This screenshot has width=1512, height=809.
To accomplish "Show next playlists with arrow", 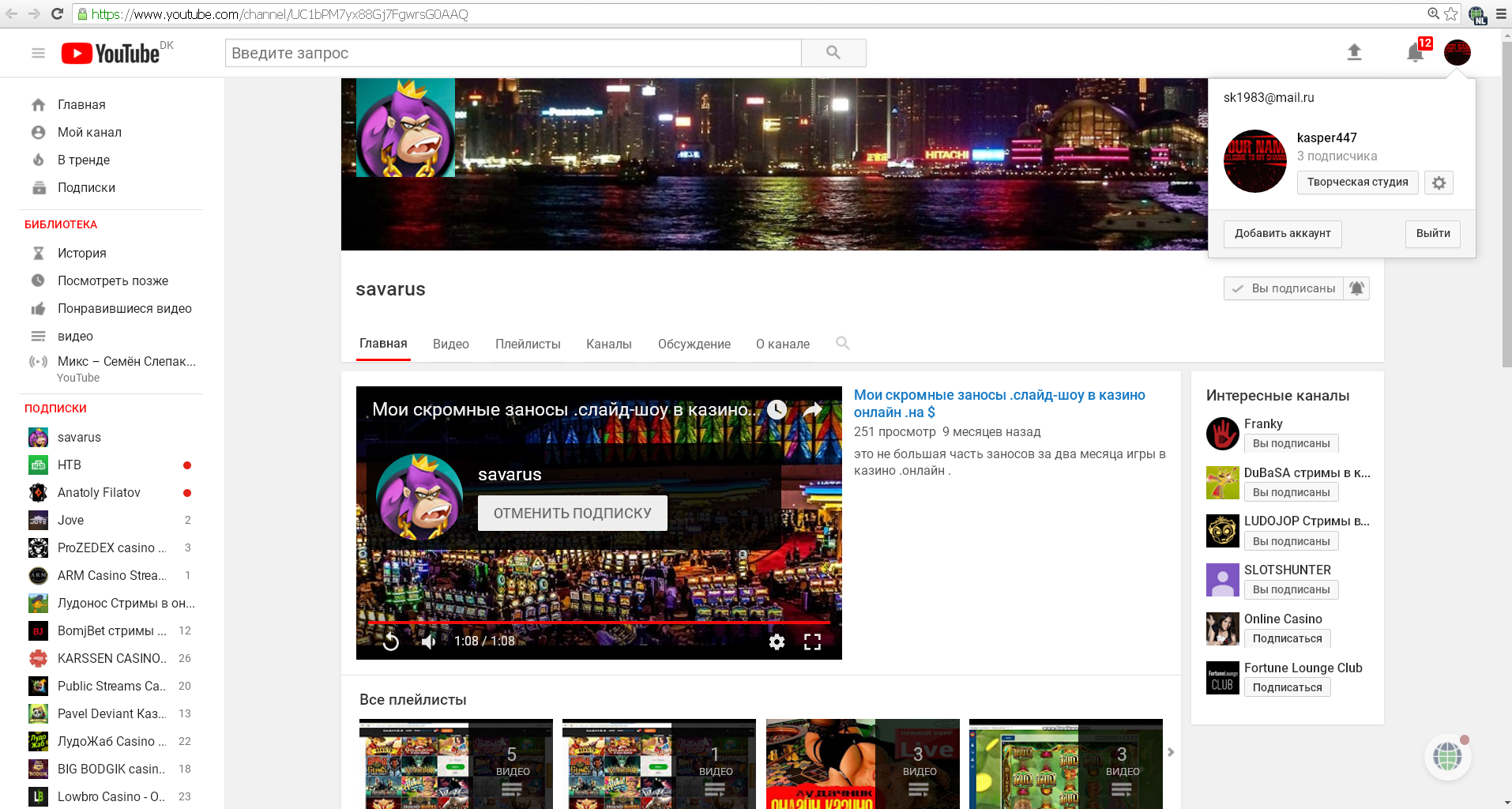I will coord(1172,752).
